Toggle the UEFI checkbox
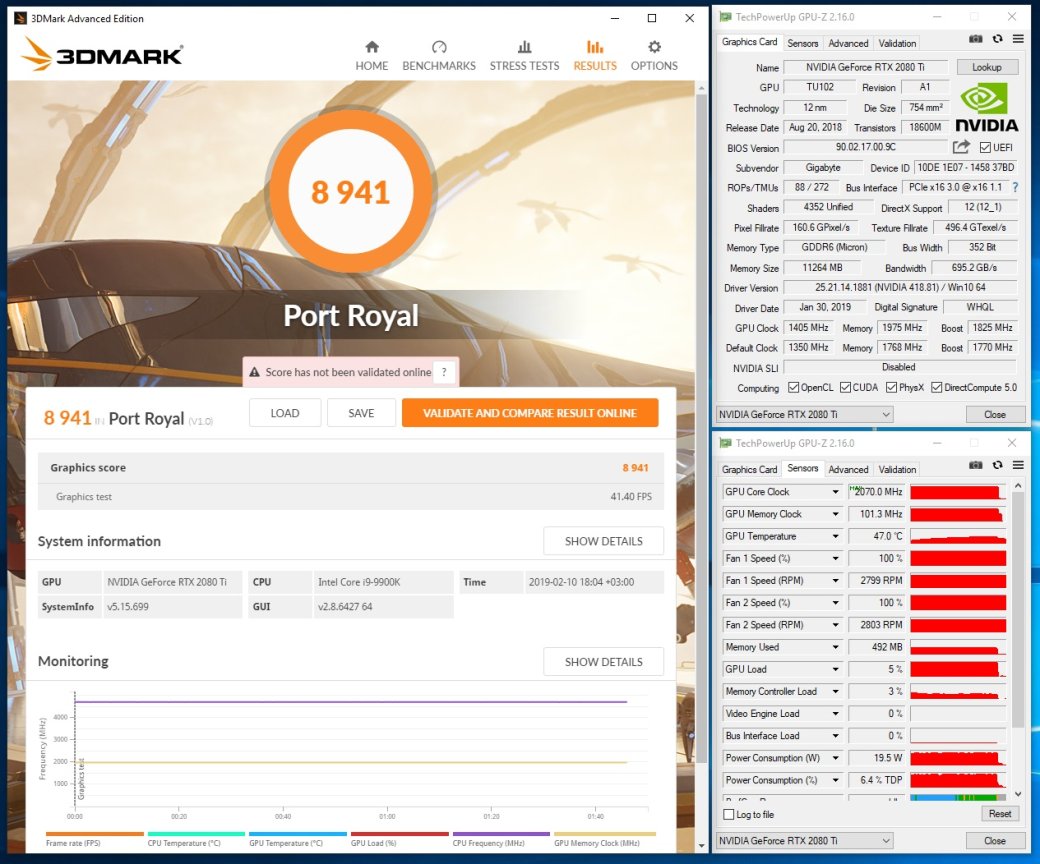The height and width of the screenshot is (864, 1040). [x=985, y=148]
